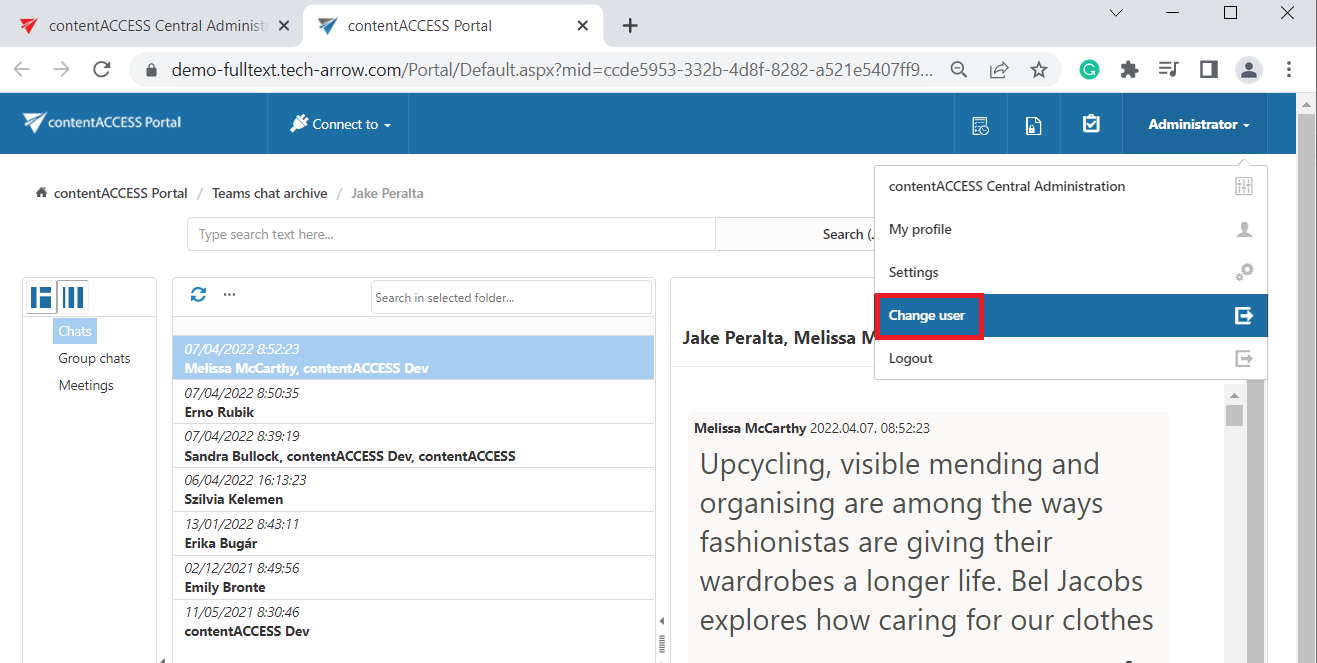Screen dimensions: 1317x663
Task: Open the clipboard tasks icon in header
Action: (x=1091, y=124)
